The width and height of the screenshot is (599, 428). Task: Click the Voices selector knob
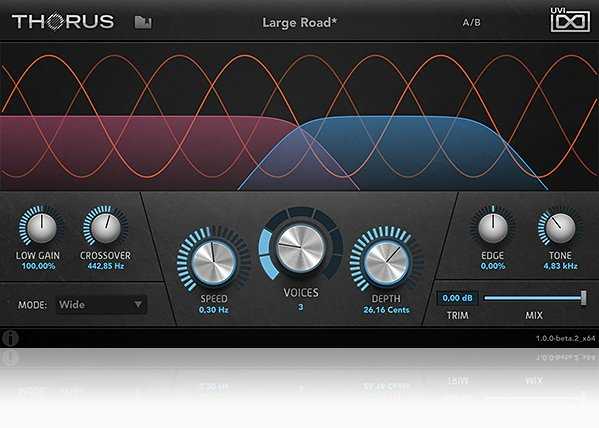[x=301, y=248]
